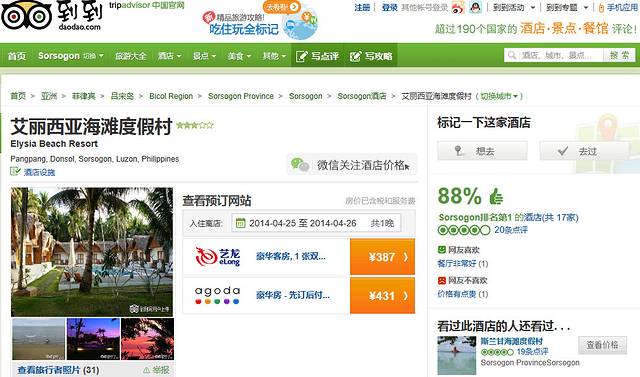
Task: Click the eLong logo
Action: [218, 257]
